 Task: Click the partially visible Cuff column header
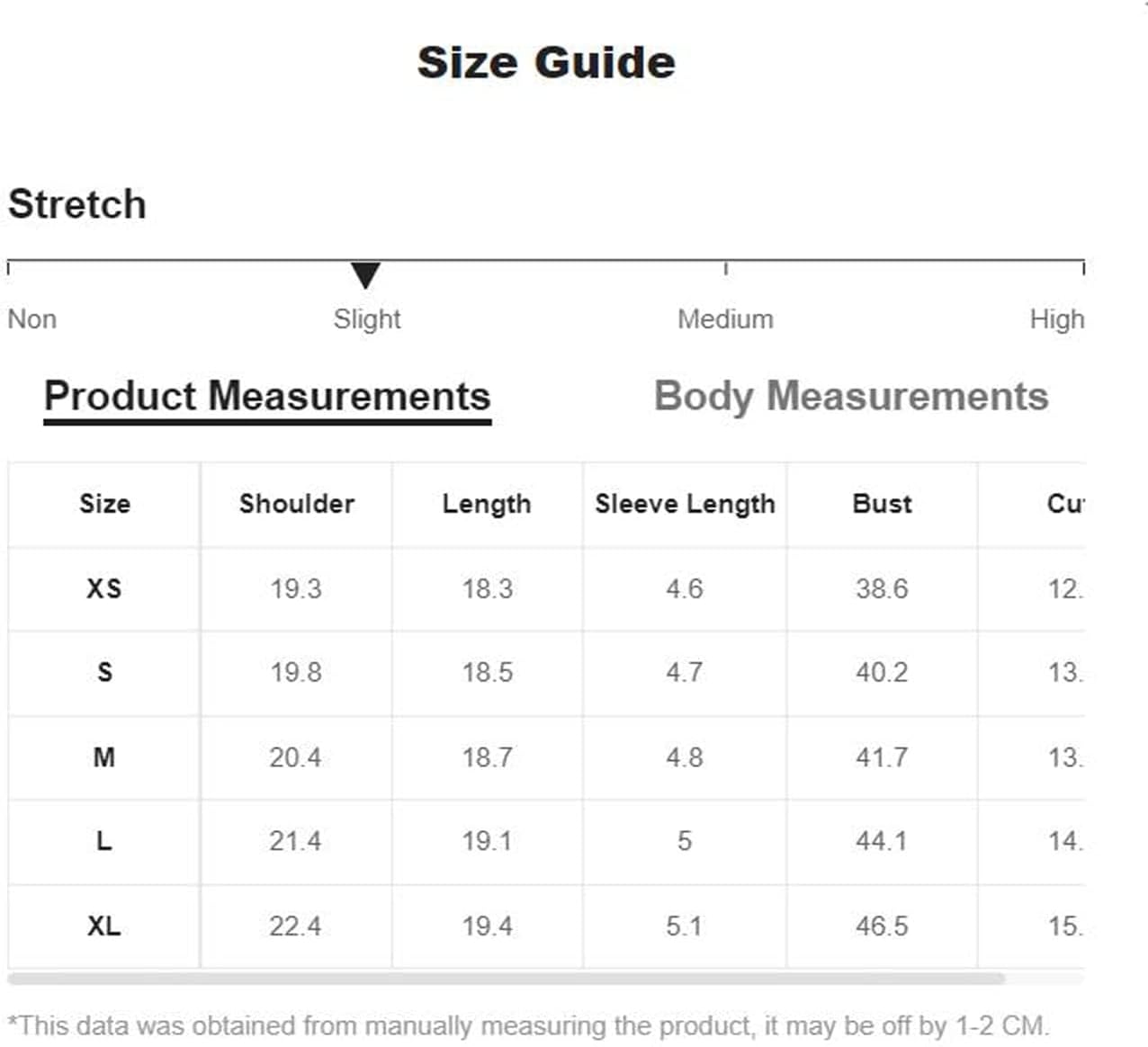pos(1065,504)
